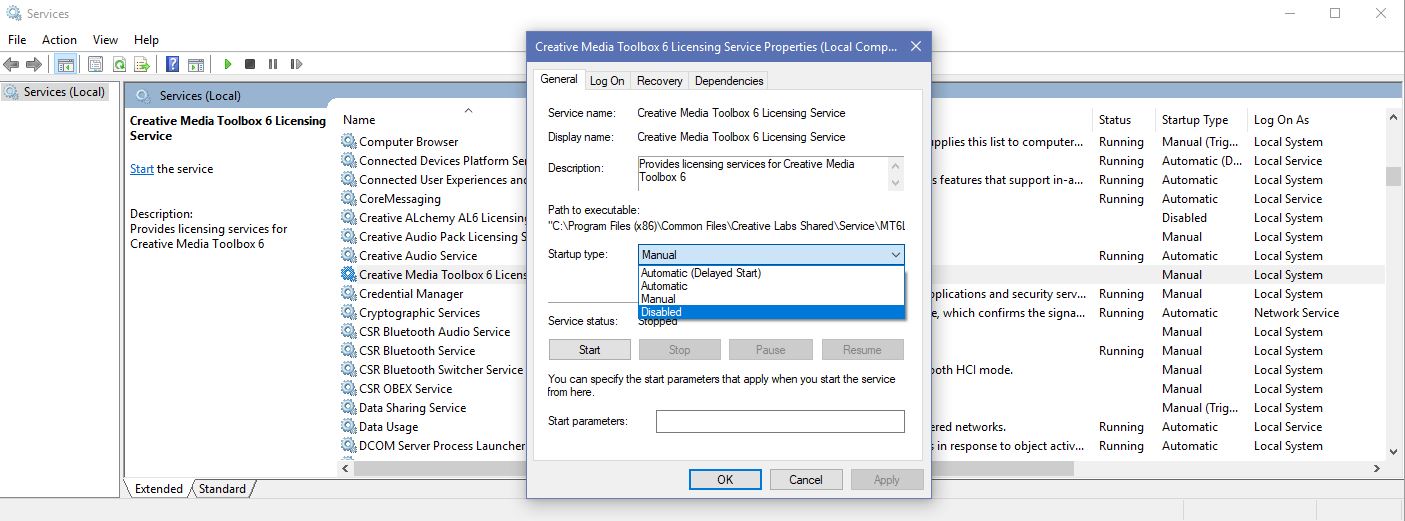Choose Manual option in dropdown list

771,299
